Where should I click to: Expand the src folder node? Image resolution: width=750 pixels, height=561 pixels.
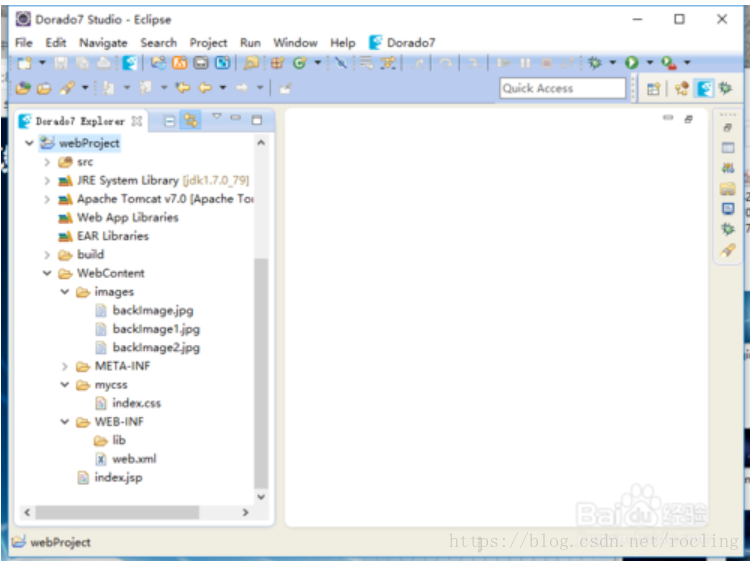point(47,162)
